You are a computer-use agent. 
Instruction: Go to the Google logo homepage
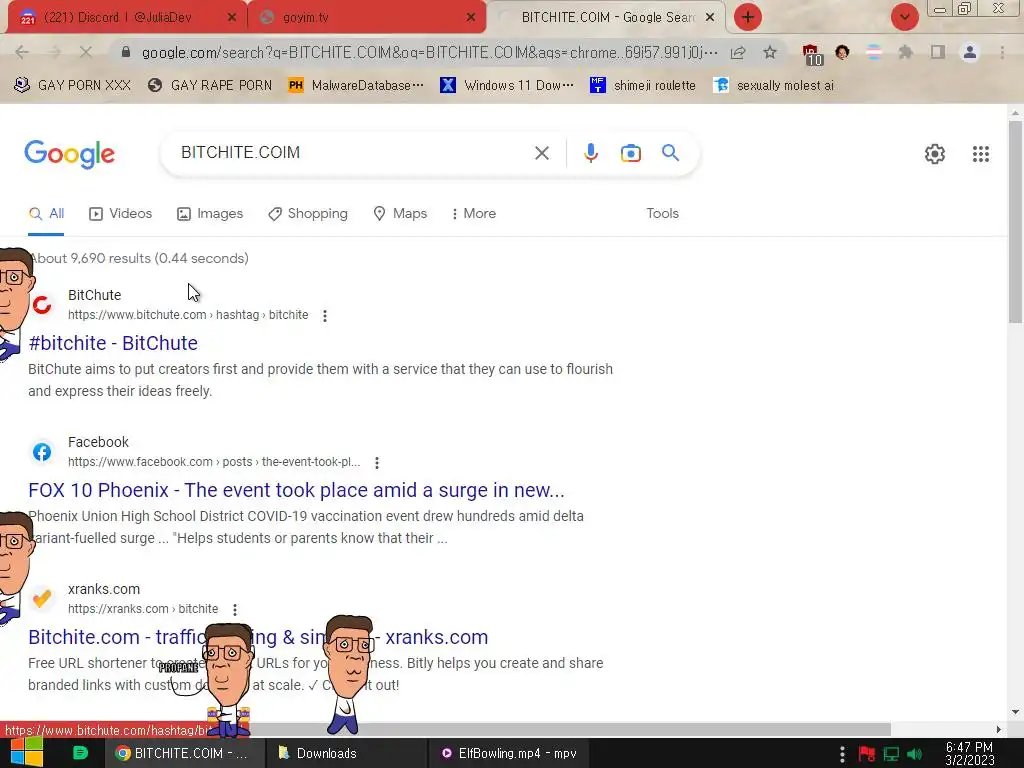(69, 154)
